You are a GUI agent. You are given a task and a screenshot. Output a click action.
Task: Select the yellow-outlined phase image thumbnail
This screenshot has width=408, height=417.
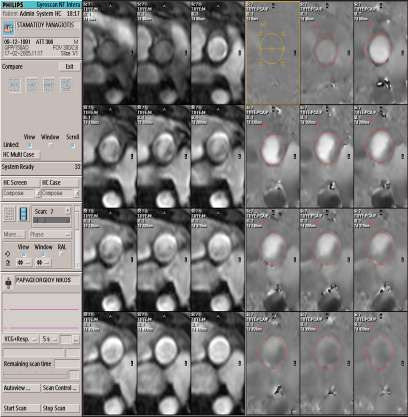pyautogui.click(x=272, y=53)
